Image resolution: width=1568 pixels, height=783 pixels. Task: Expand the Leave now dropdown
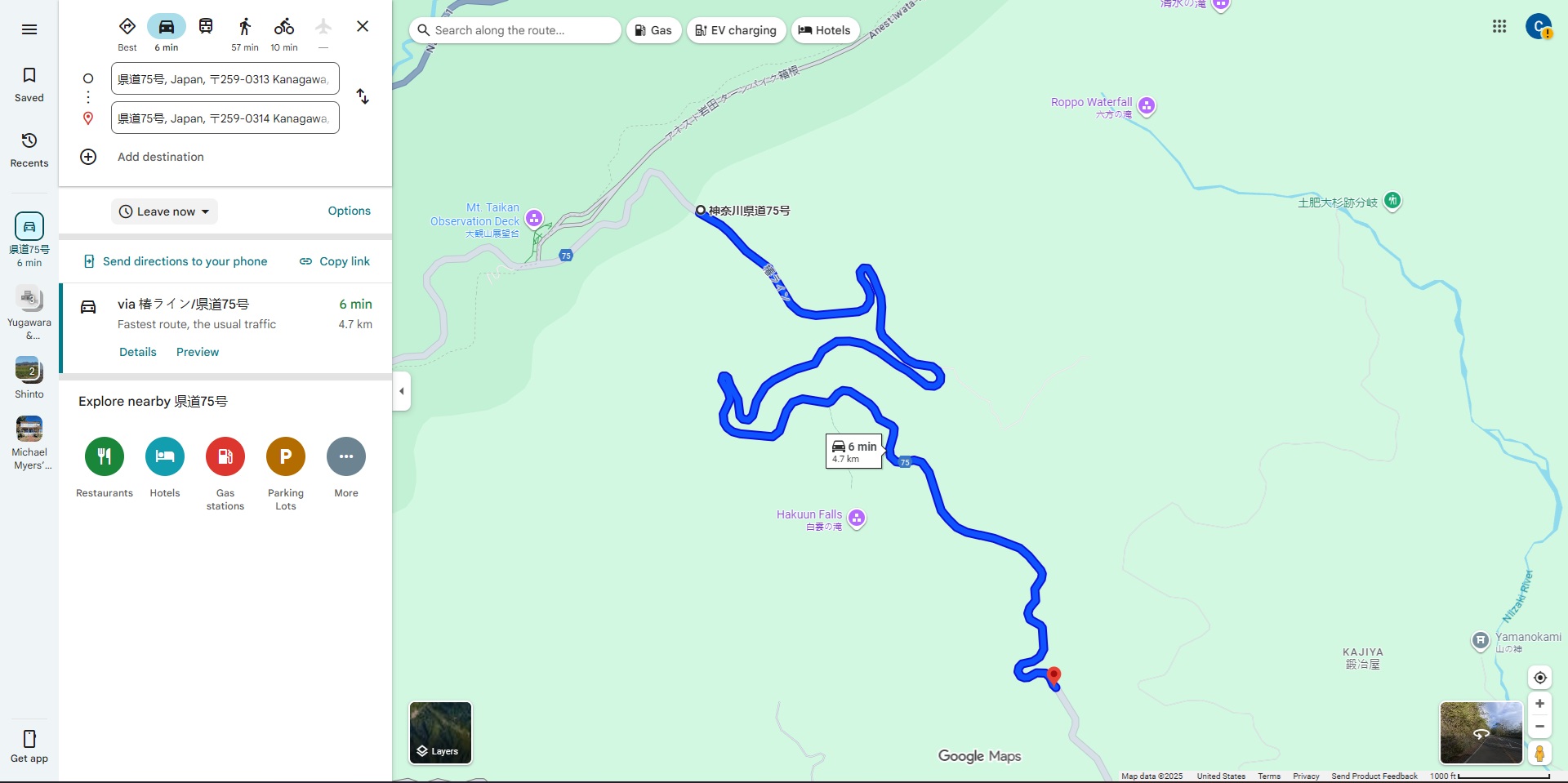[x=164, y=211]
